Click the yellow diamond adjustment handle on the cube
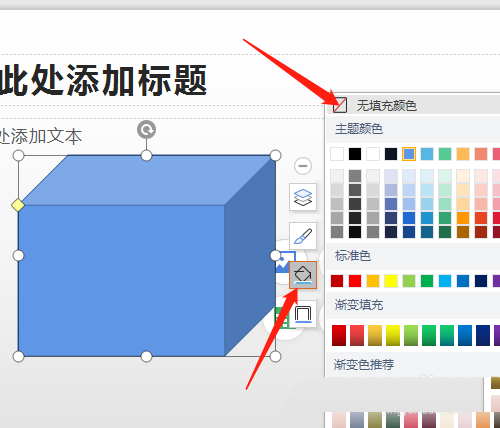This screenshot has height=428, width=500. coord(18,205)
